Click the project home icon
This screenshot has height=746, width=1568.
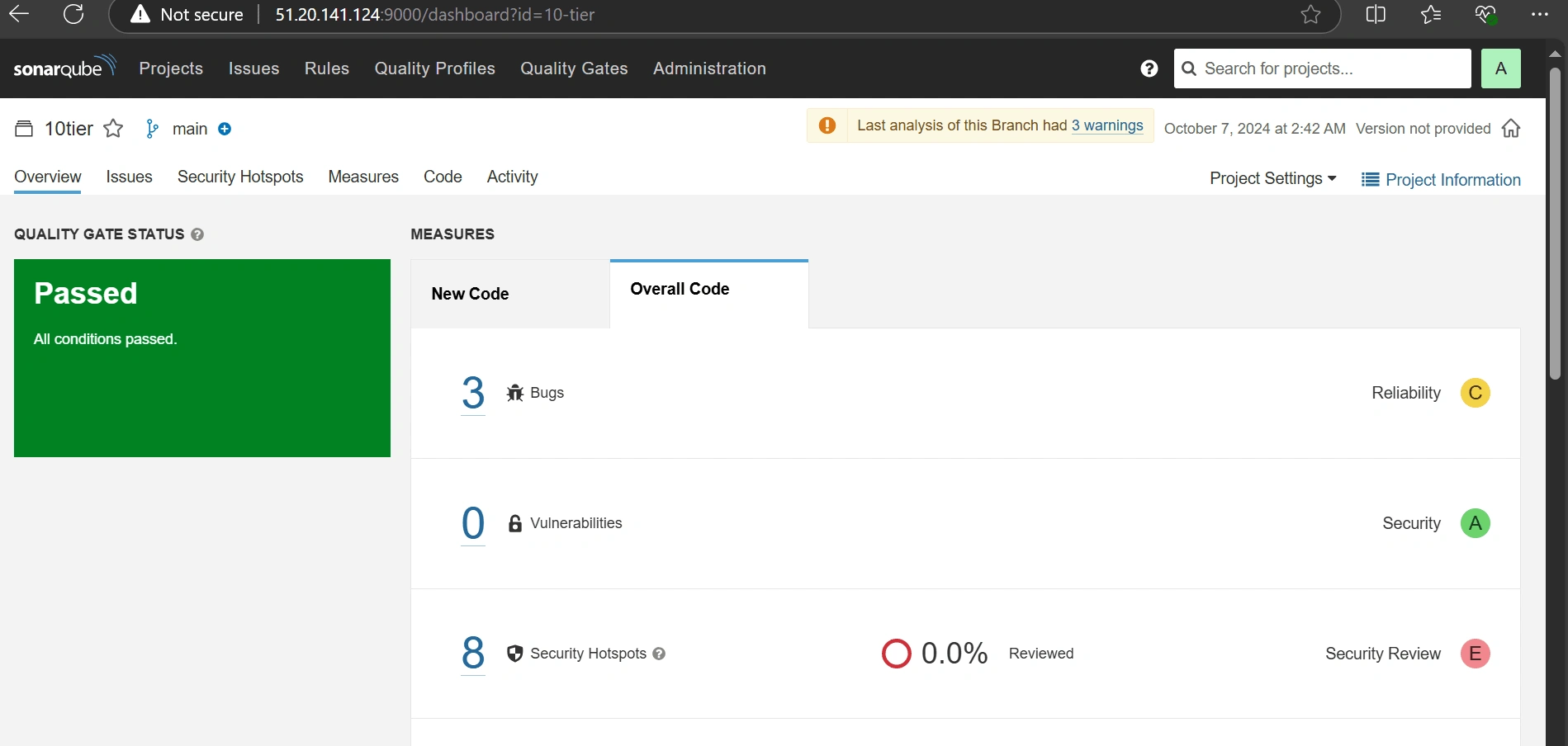coord(1511,129)
